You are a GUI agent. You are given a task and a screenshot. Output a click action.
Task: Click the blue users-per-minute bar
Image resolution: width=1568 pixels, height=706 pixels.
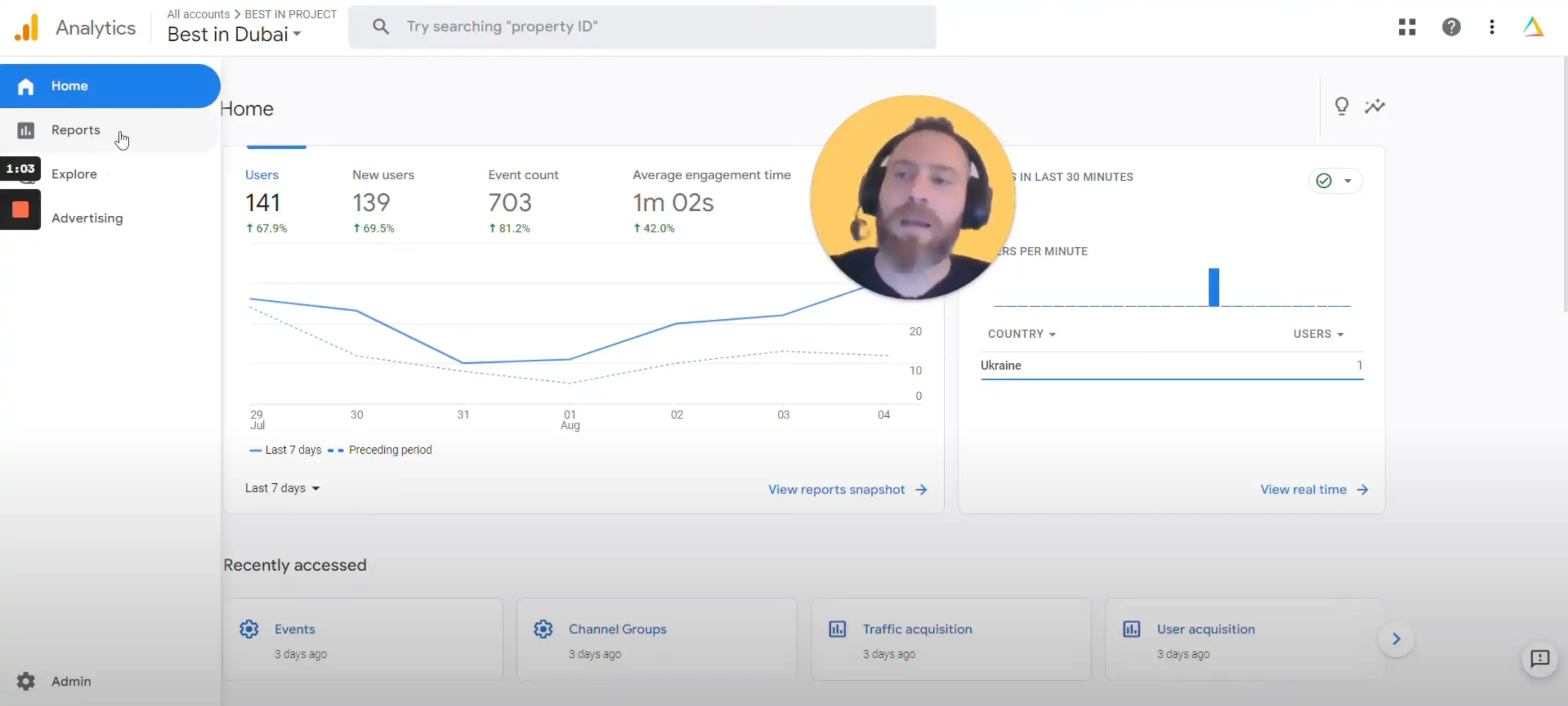1214,287
